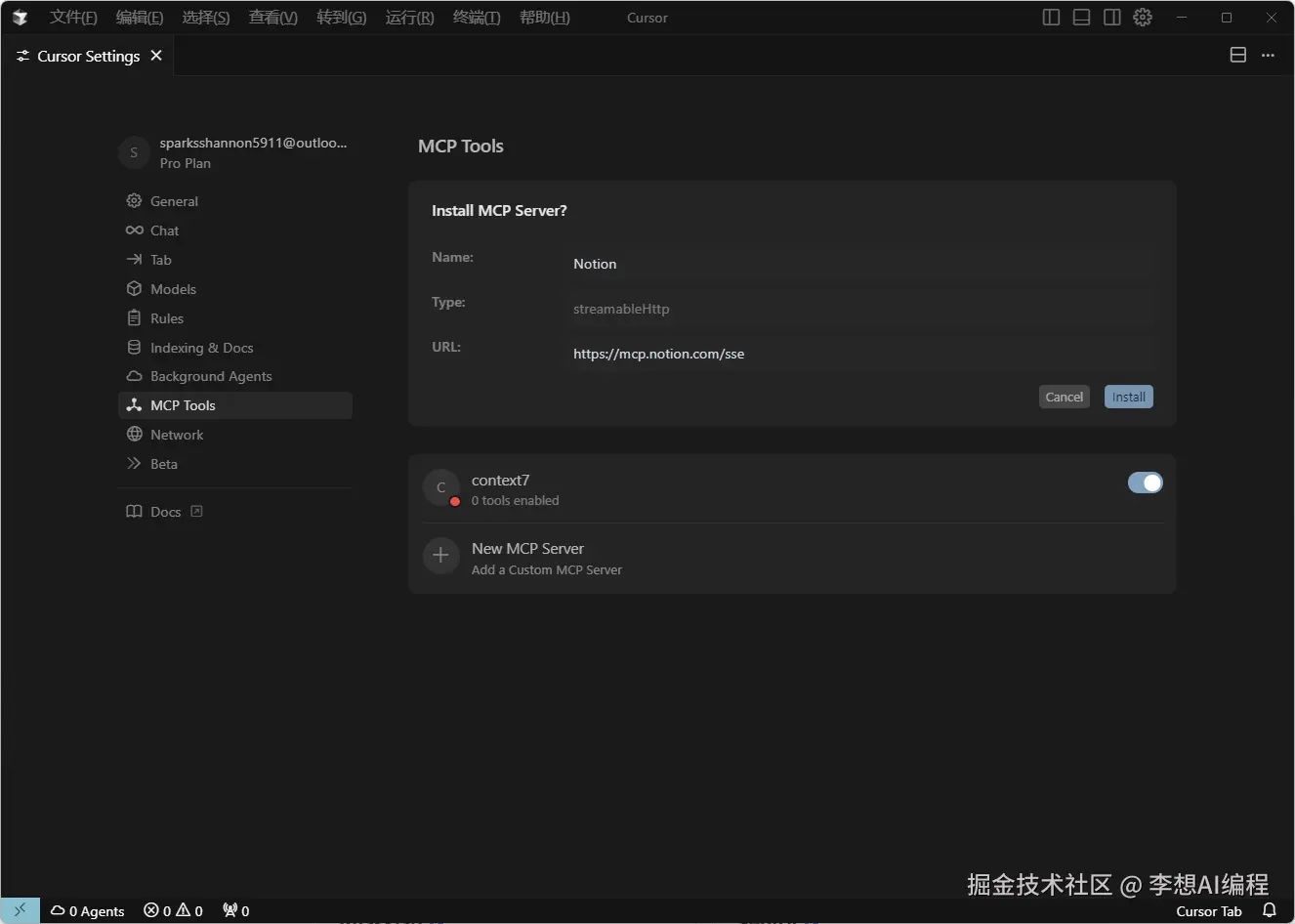Open settings gear in title bar
This screenshot has width=1295, height=924.
coord(1143,18)
